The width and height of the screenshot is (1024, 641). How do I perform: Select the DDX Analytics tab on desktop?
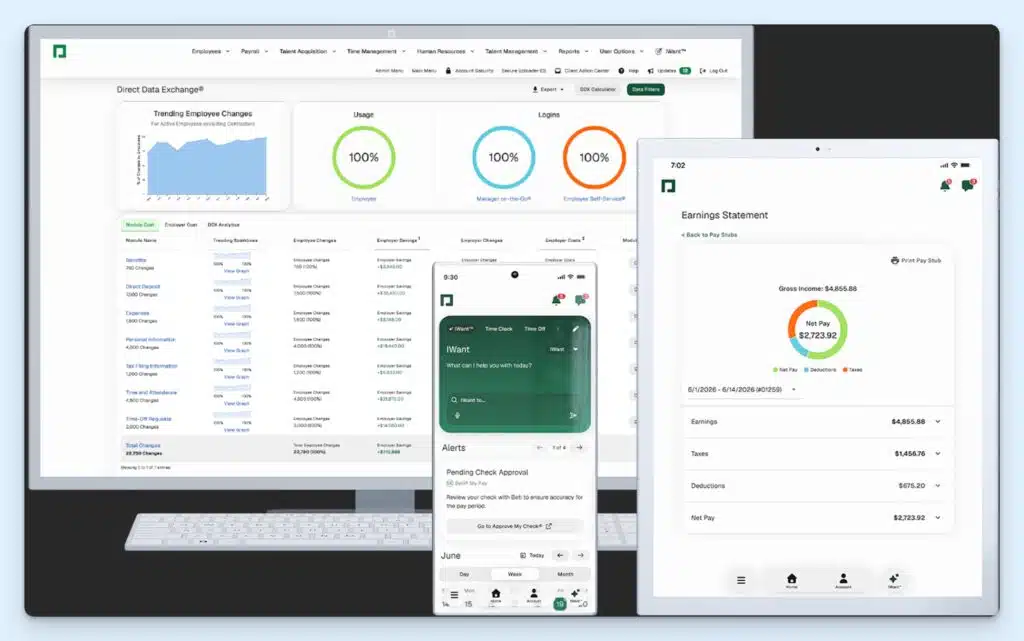click(223, 225)
